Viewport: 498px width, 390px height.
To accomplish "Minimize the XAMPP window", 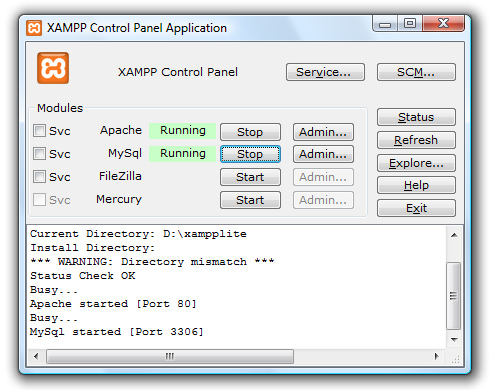I will tap(385, 24).
